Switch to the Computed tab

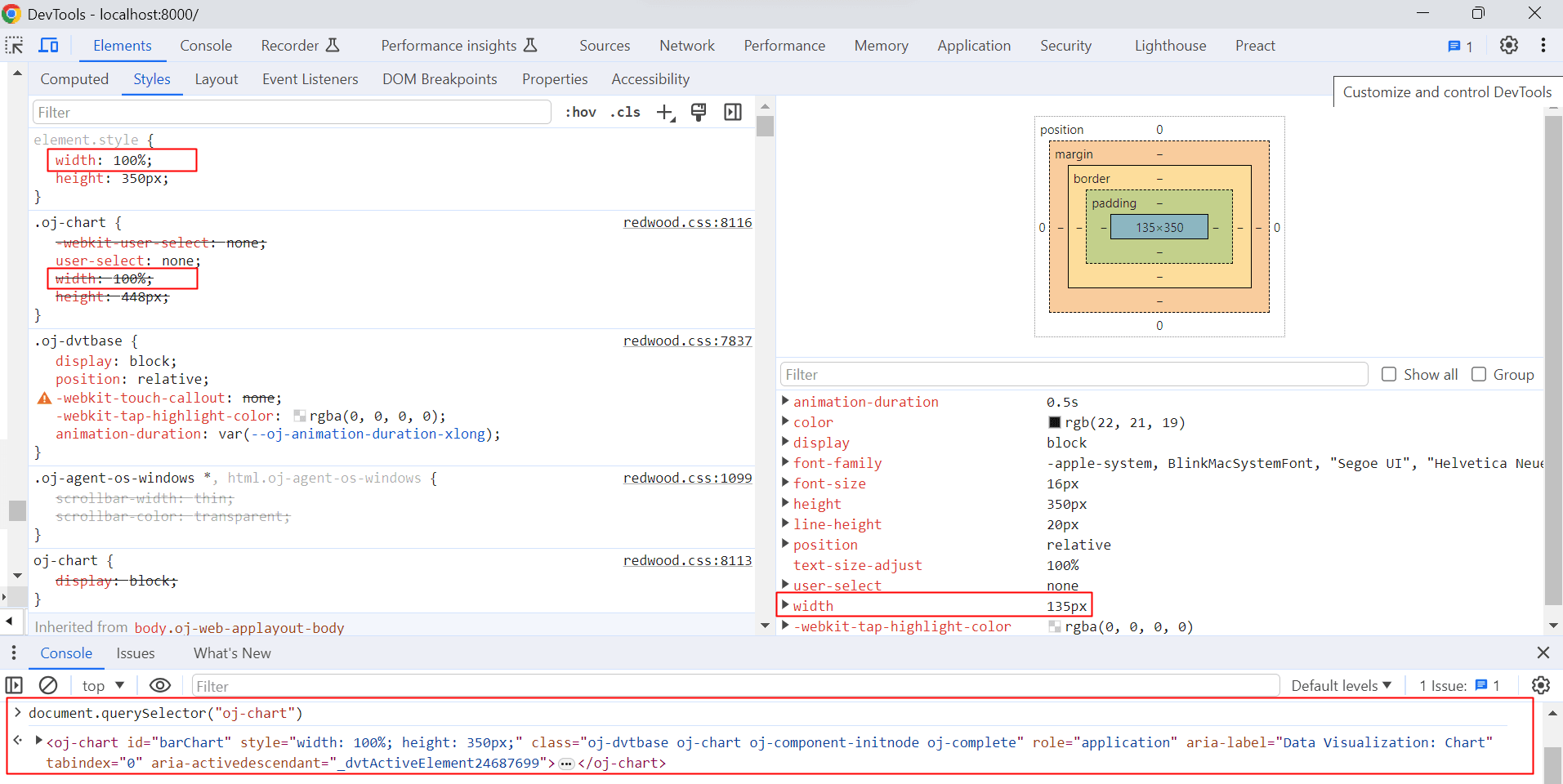pyautogui.click(x=74, y=78)
